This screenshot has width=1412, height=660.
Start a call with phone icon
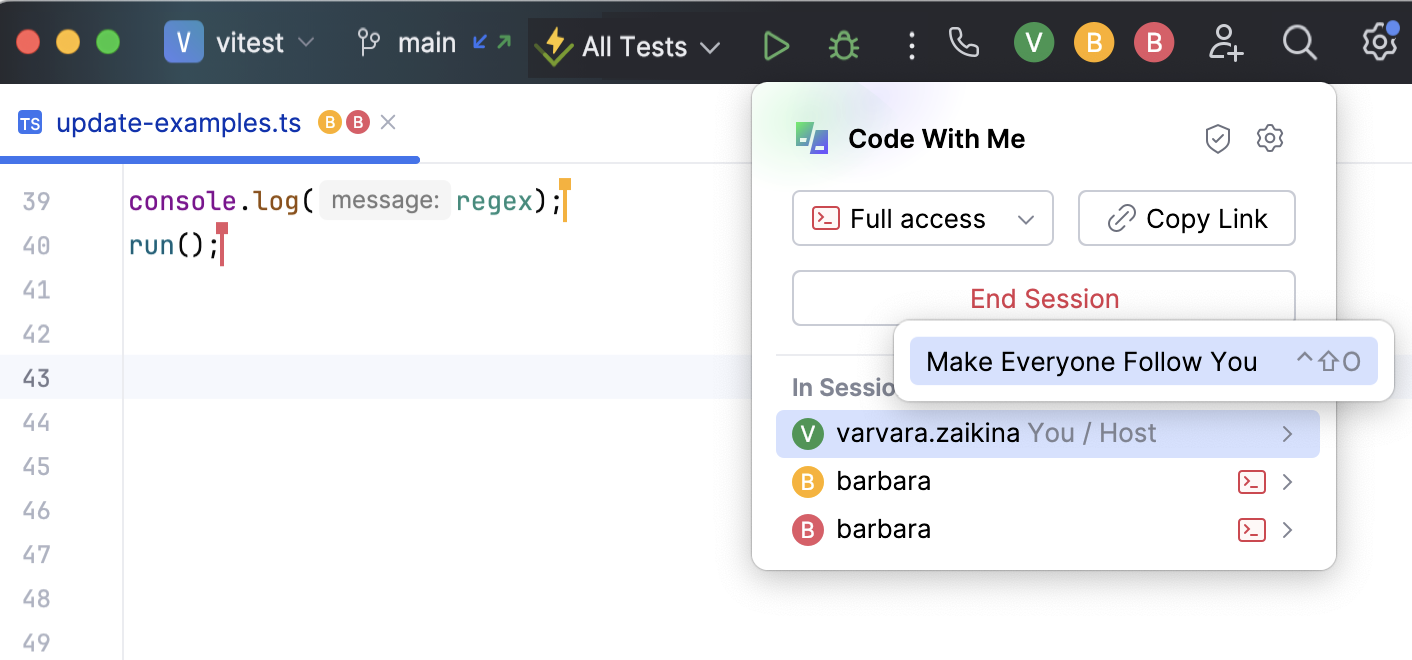964,43
